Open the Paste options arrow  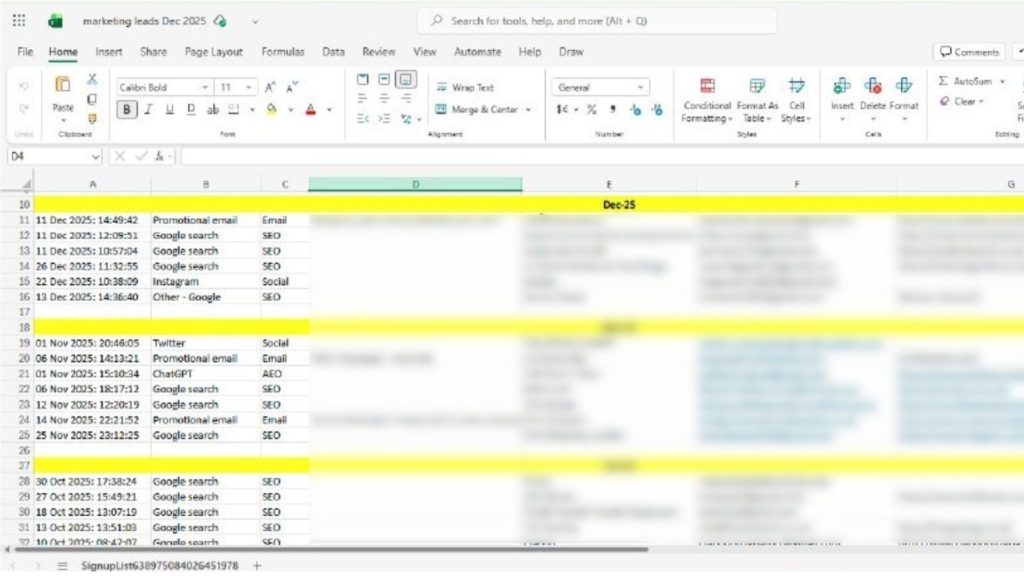tap(63, 120)
